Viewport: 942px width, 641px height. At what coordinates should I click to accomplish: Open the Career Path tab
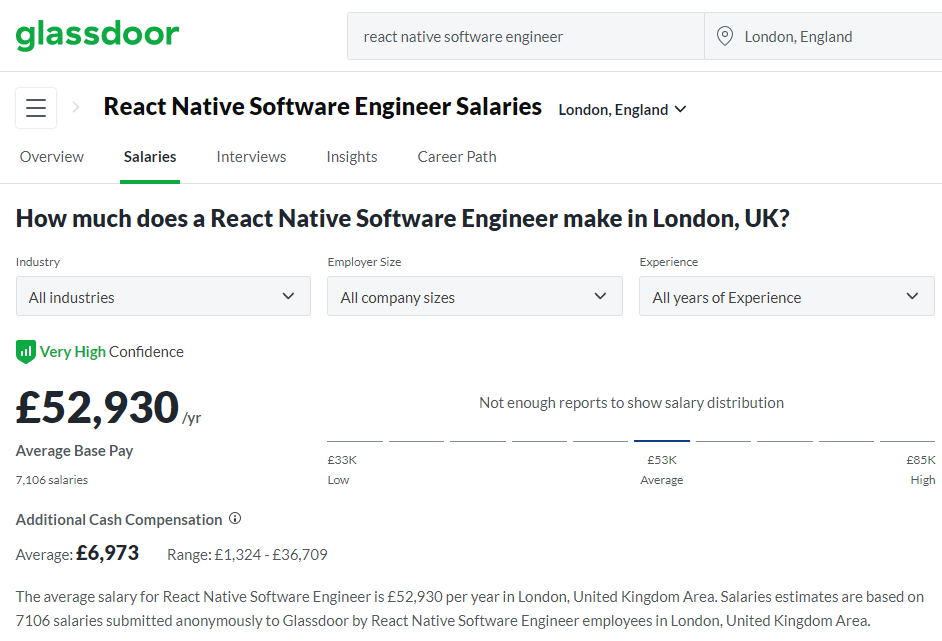coord(457,157)
